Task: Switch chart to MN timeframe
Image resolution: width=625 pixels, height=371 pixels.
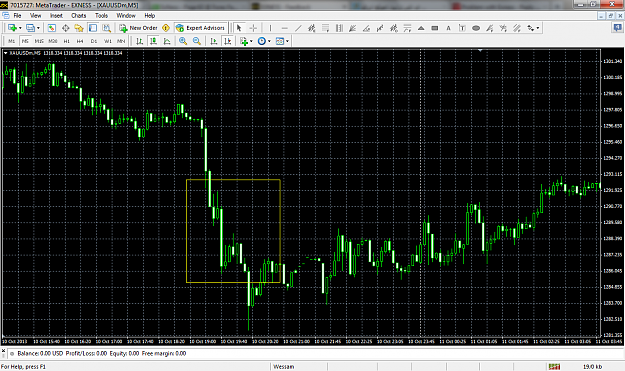Action: [x=121, y=41]
